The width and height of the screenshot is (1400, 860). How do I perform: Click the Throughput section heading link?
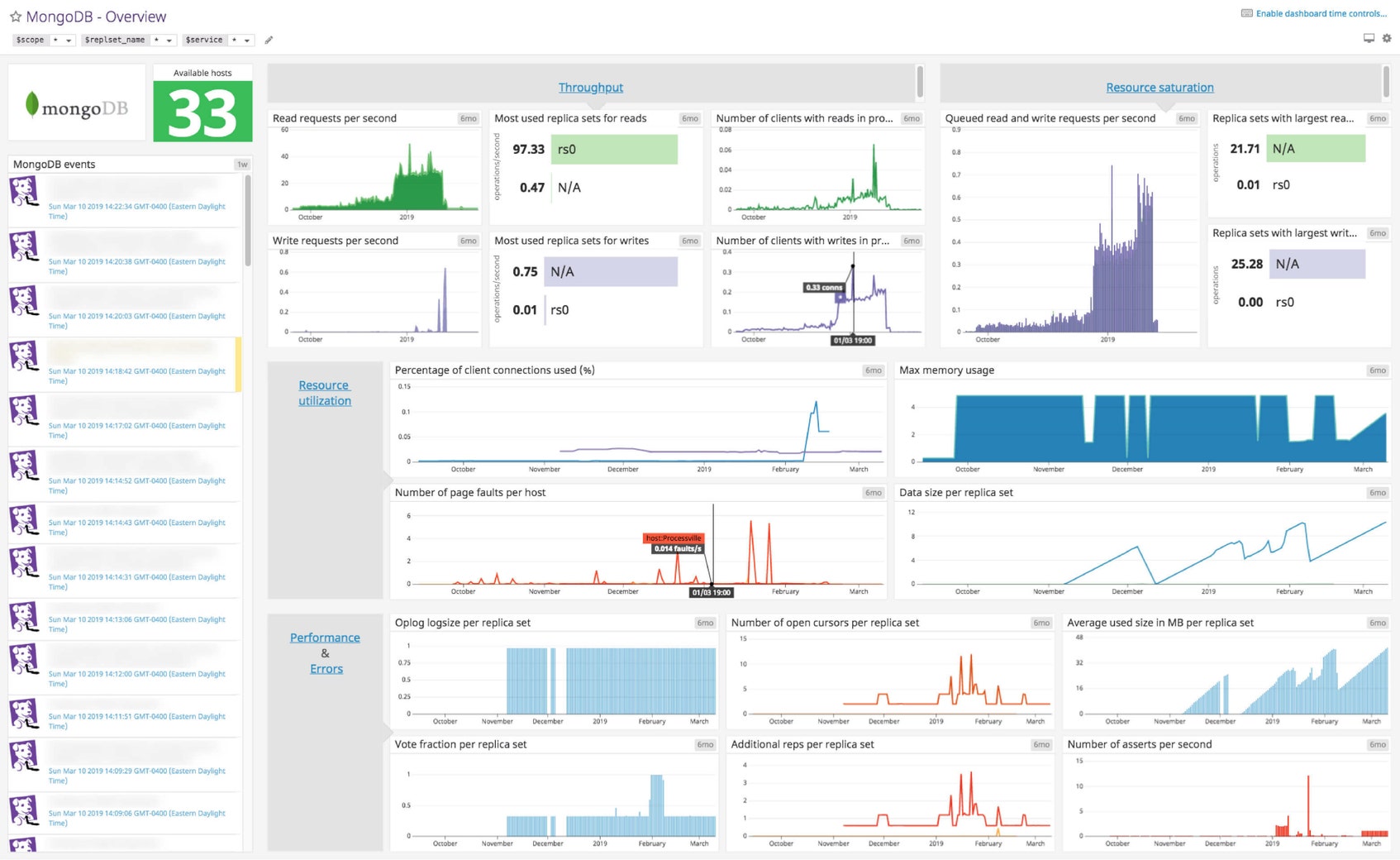coord(590,87)
